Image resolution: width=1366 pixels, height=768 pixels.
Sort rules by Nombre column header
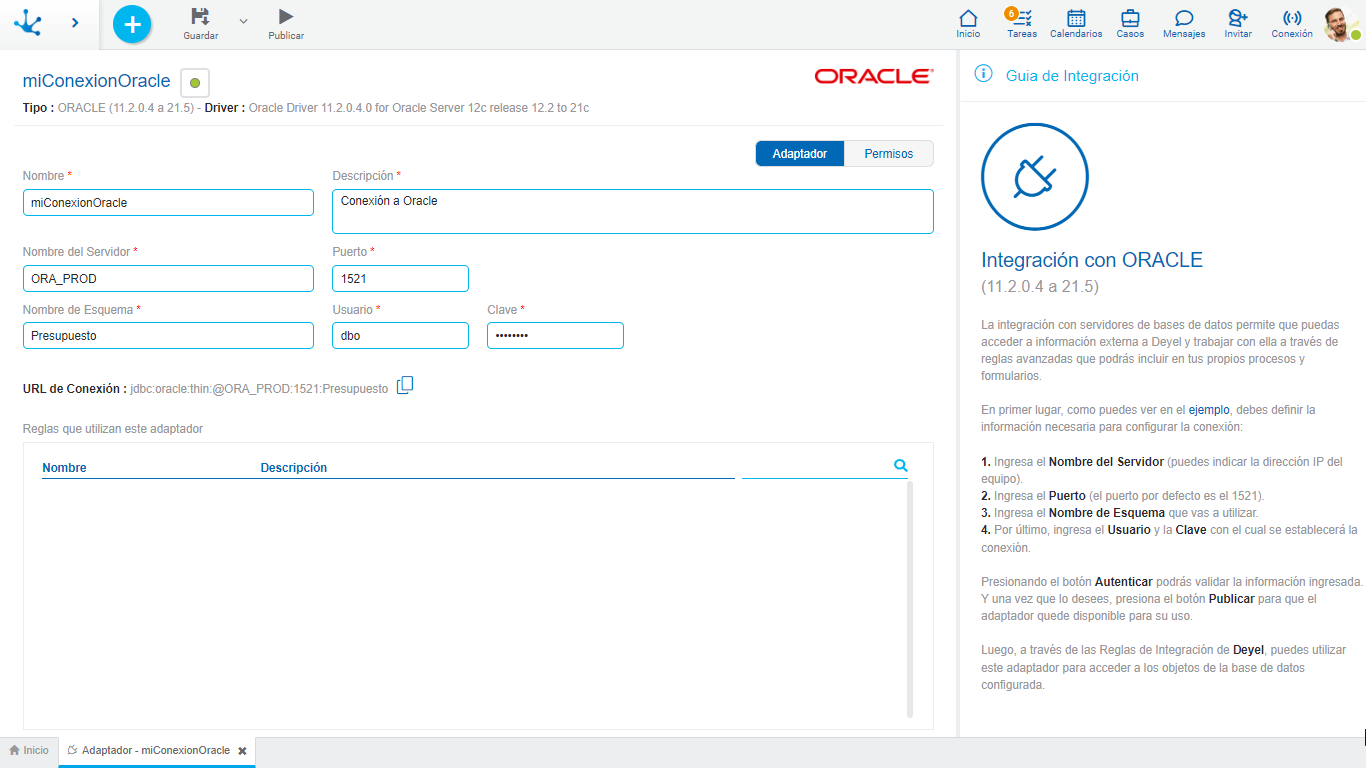click(64, 468)
